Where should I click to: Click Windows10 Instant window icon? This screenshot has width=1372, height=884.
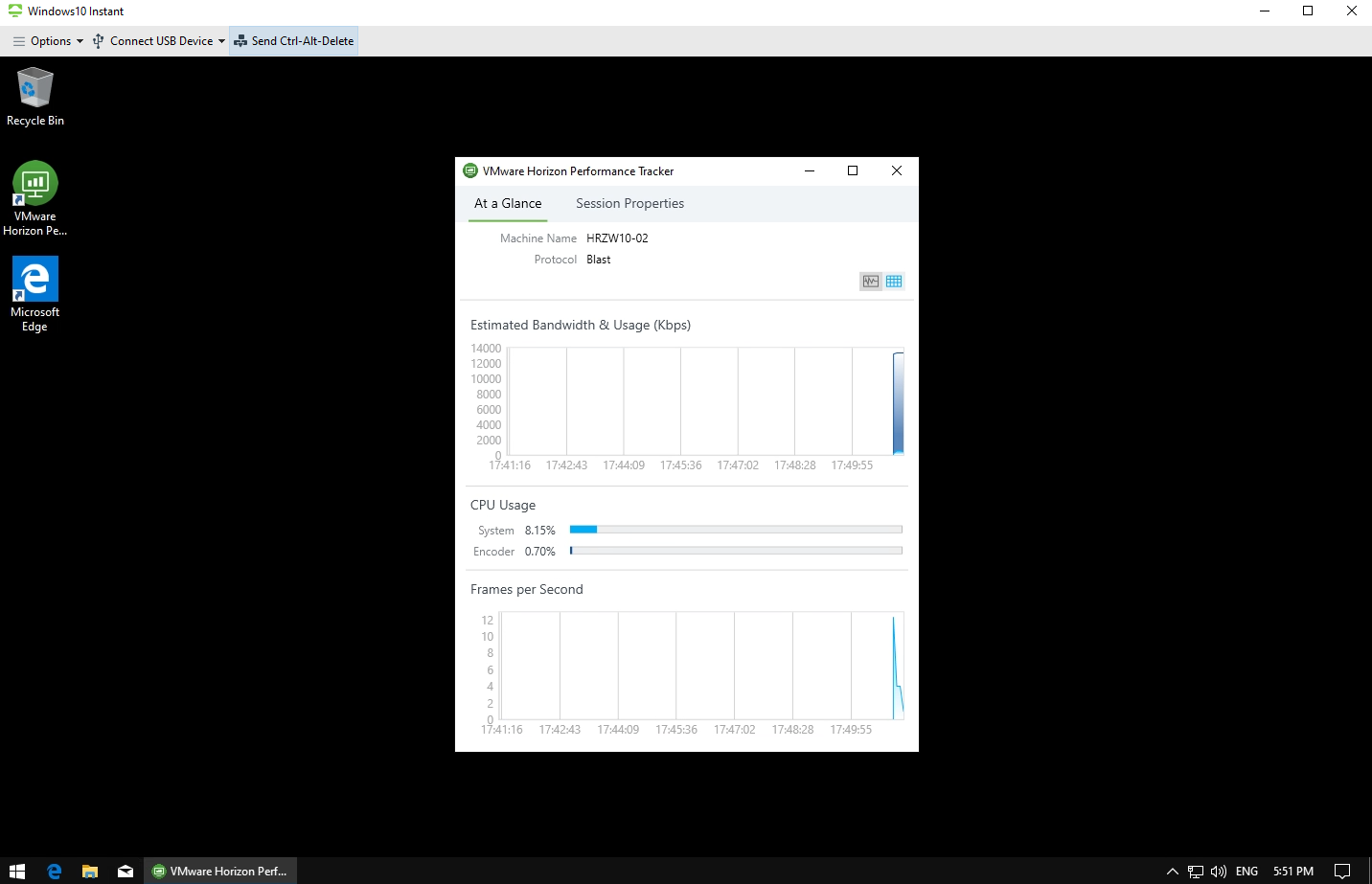coord(14,11)
